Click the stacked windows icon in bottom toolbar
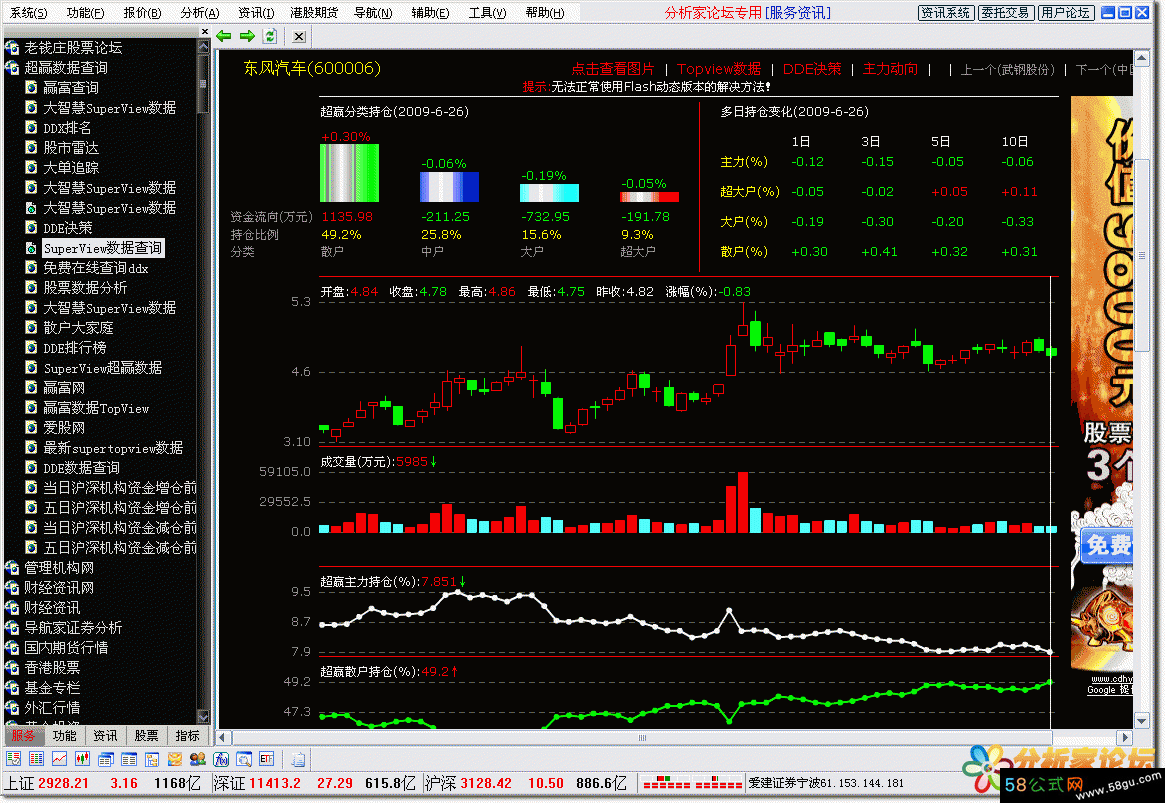Screen dimensions: 1165x803 tap(106, 759)
